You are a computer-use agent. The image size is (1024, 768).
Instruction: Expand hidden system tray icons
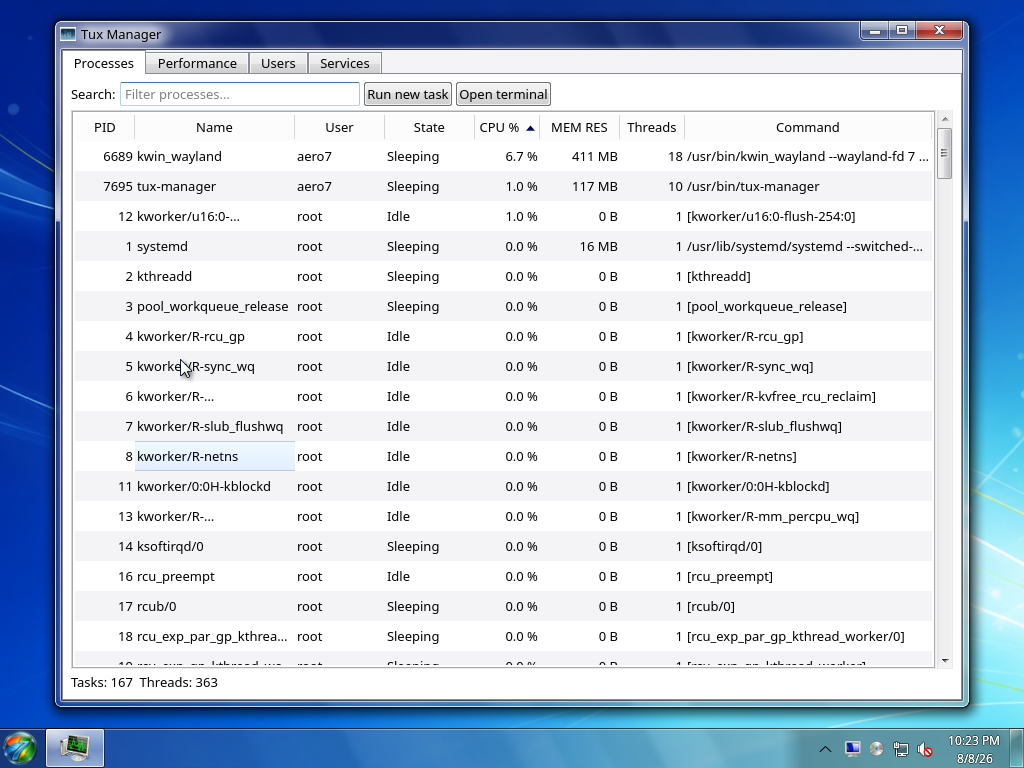(825, 749)
